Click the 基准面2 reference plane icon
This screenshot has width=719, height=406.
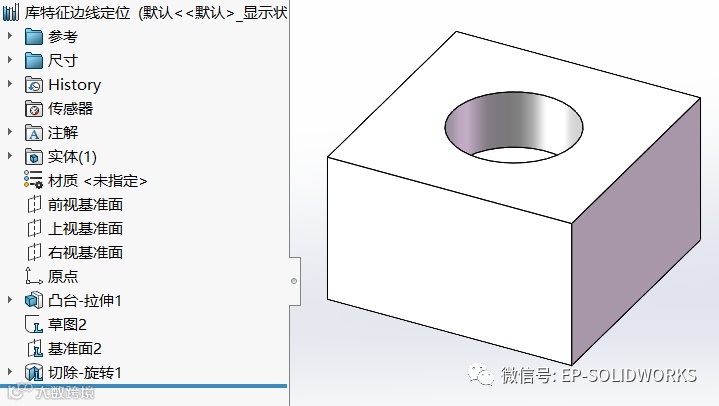point(34,349)
